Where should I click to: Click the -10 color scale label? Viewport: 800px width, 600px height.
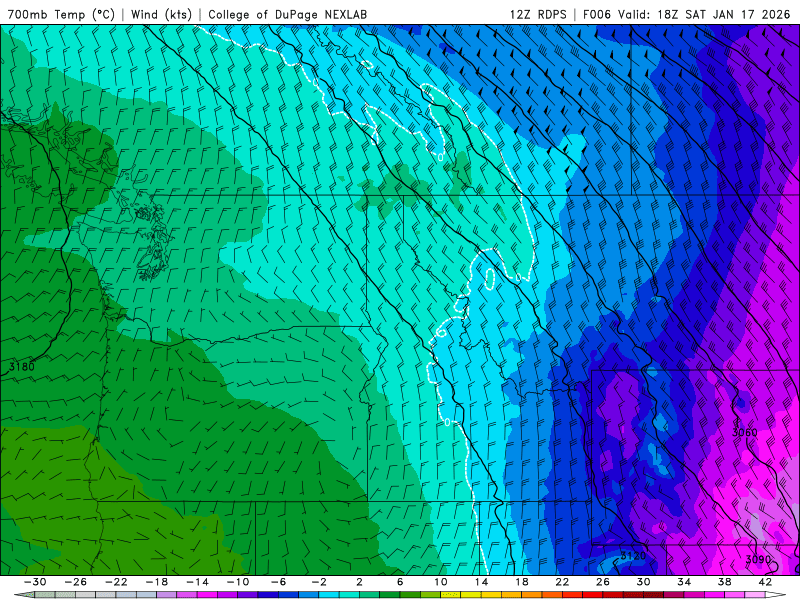click(x=238, y=582)
